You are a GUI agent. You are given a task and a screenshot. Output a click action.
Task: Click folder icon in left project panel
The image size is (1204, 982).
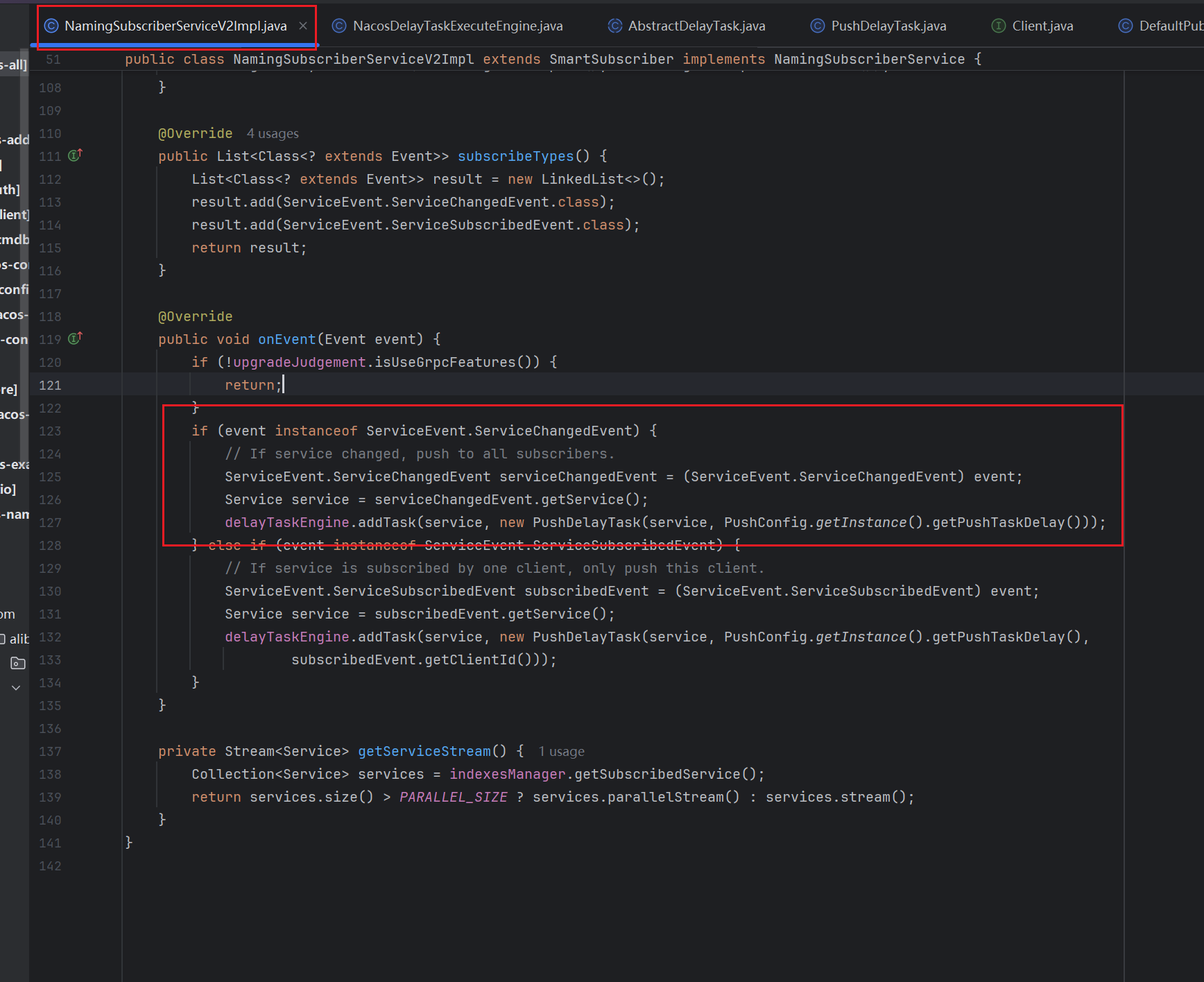point(18,663)
